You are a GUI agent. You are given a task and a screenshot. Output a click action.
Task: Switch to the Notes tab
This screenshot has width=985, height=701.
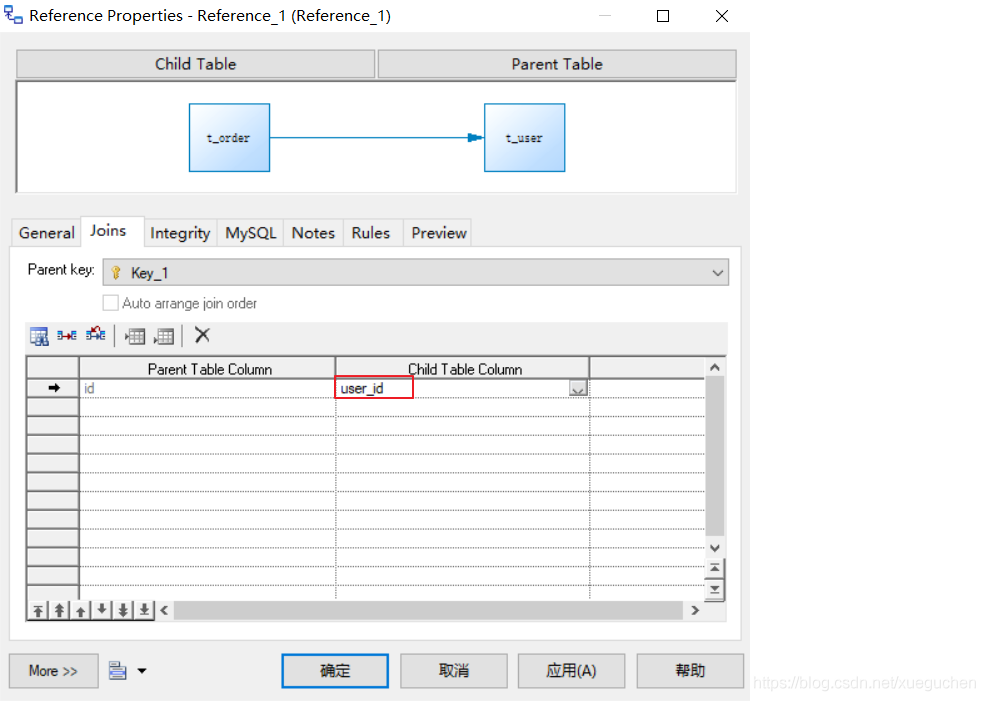(x=313, y=233)
